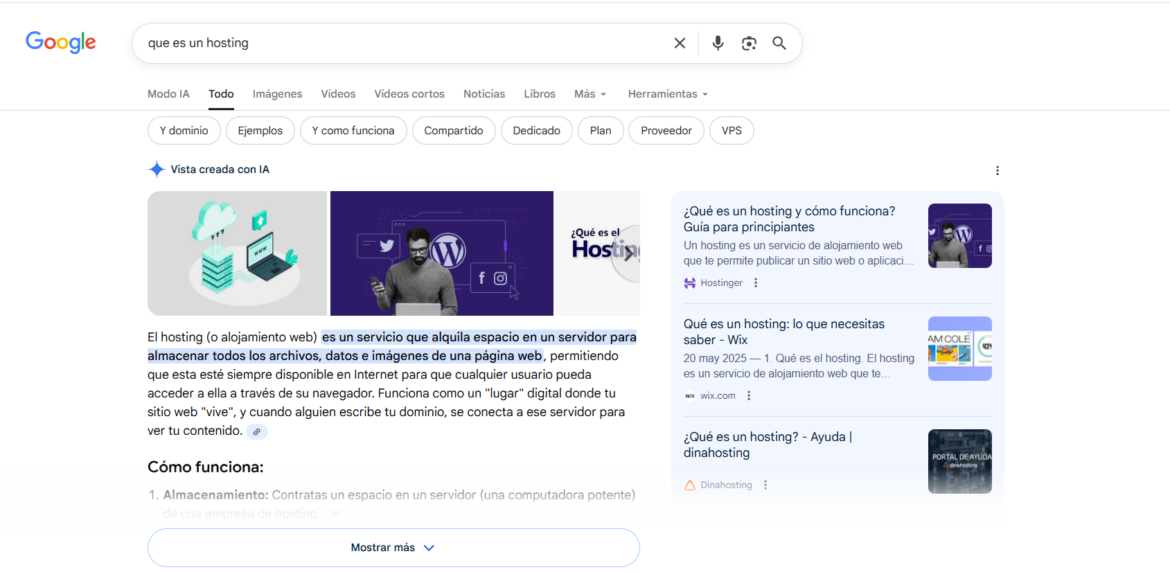Open Google Lens image search icon
1170x574 pixels.
(749, 43)
